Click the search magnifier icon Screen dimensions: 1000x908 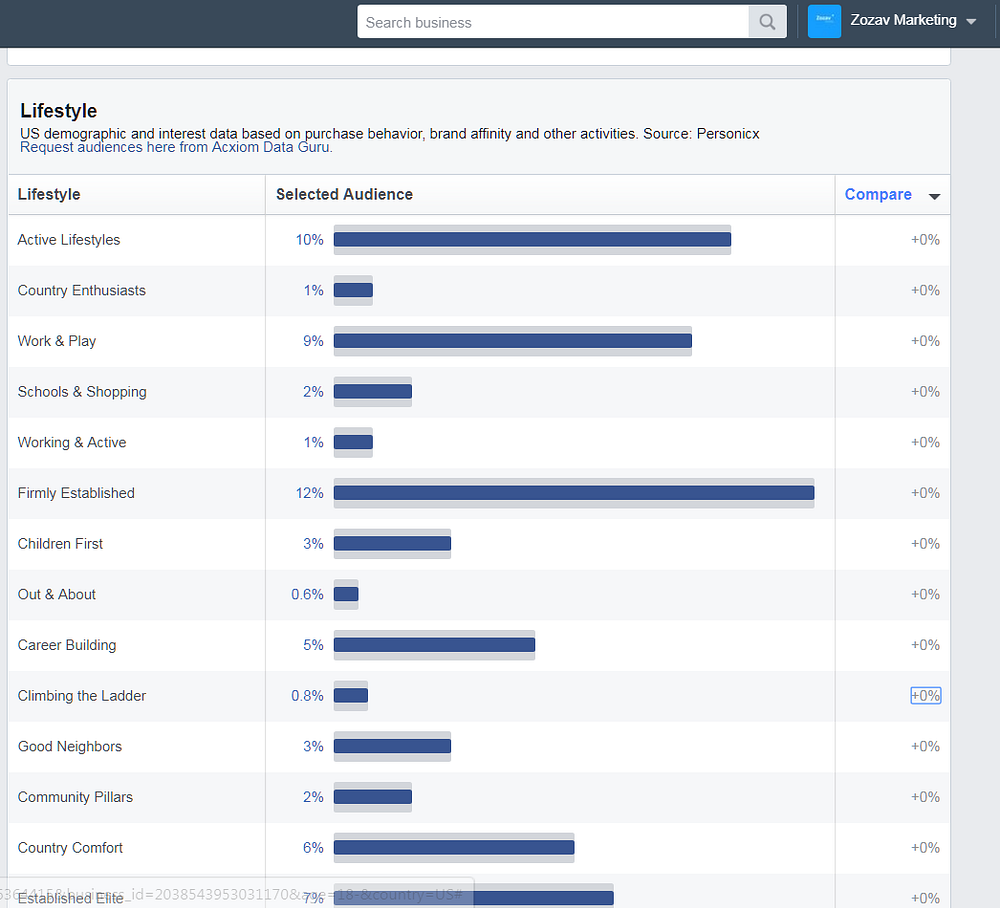click(767, 22)
